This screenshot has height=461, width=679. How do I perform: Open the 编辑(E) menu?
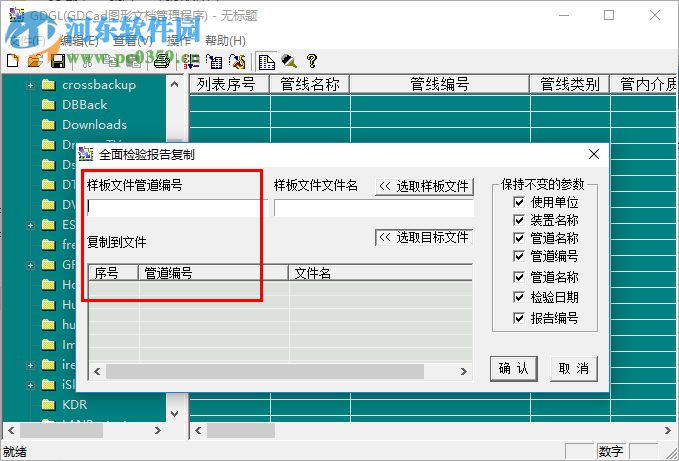[x=80, y=41]
